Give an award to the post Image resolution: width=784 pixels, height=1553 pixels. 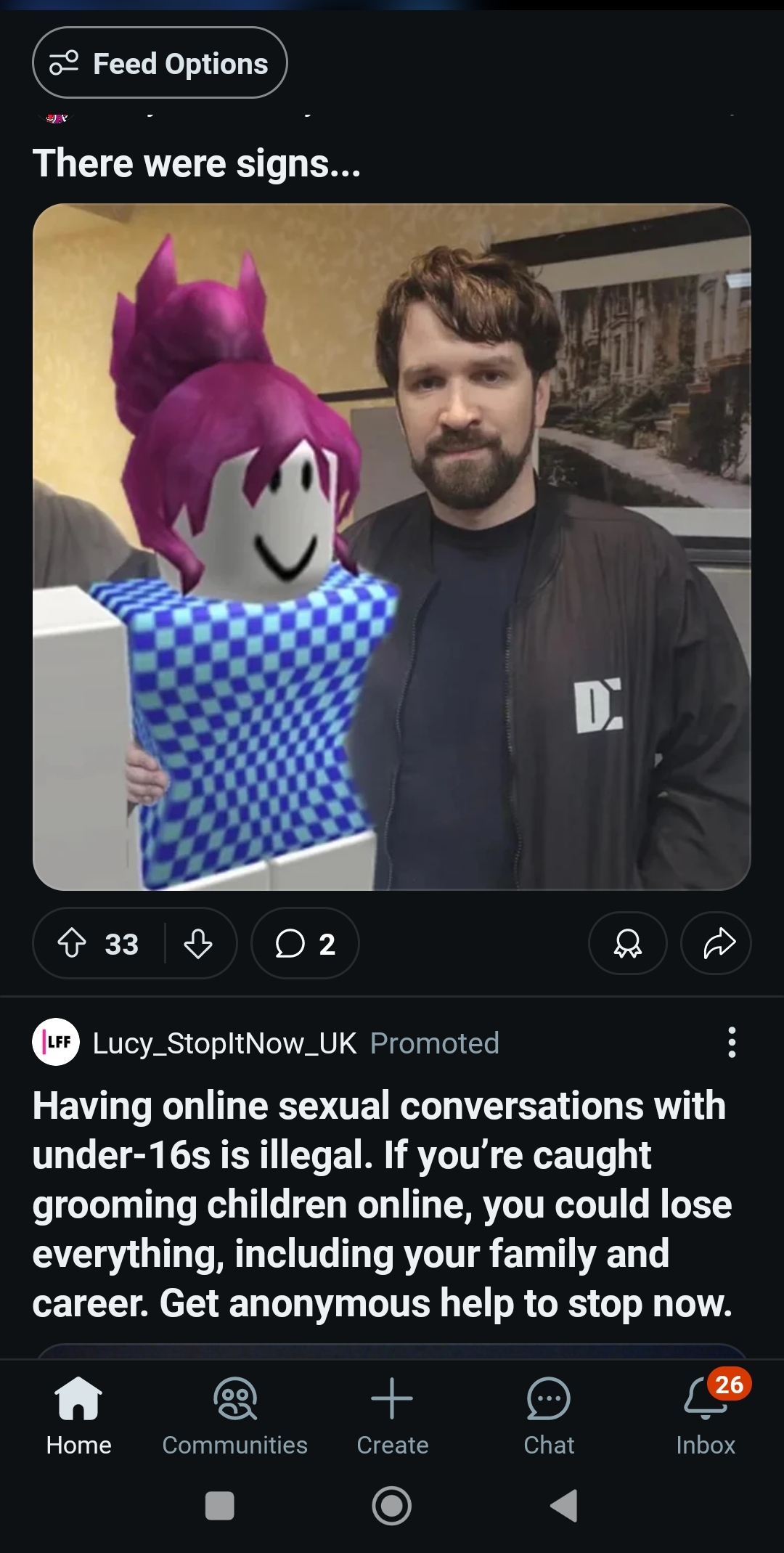[x=628, y=944]
